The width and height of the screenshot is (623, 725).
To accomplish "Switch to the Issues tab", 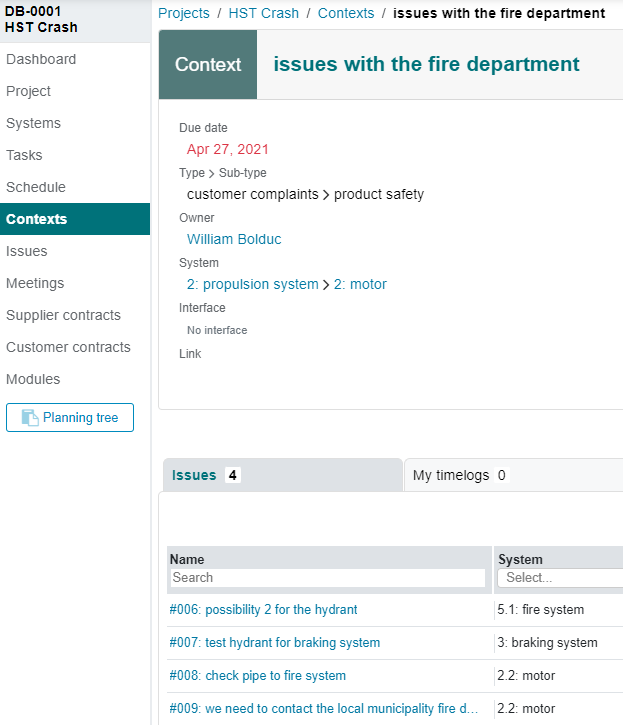I will [283, 475].
